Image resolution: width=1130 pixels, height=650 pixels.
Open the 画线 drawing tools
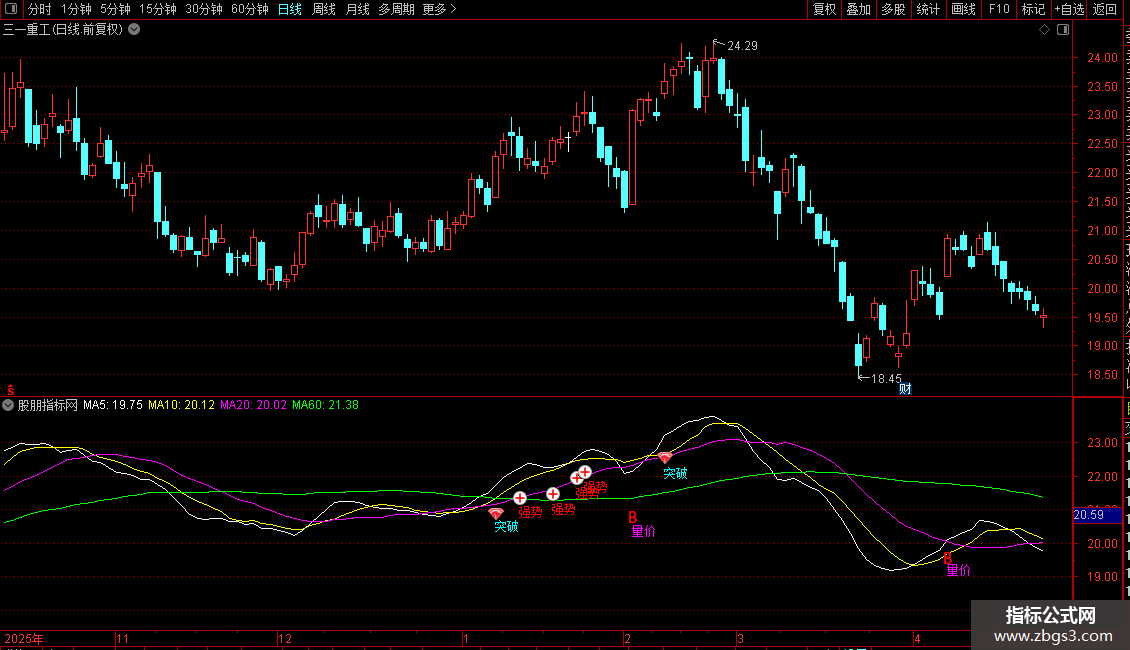(x=964, y=9)
